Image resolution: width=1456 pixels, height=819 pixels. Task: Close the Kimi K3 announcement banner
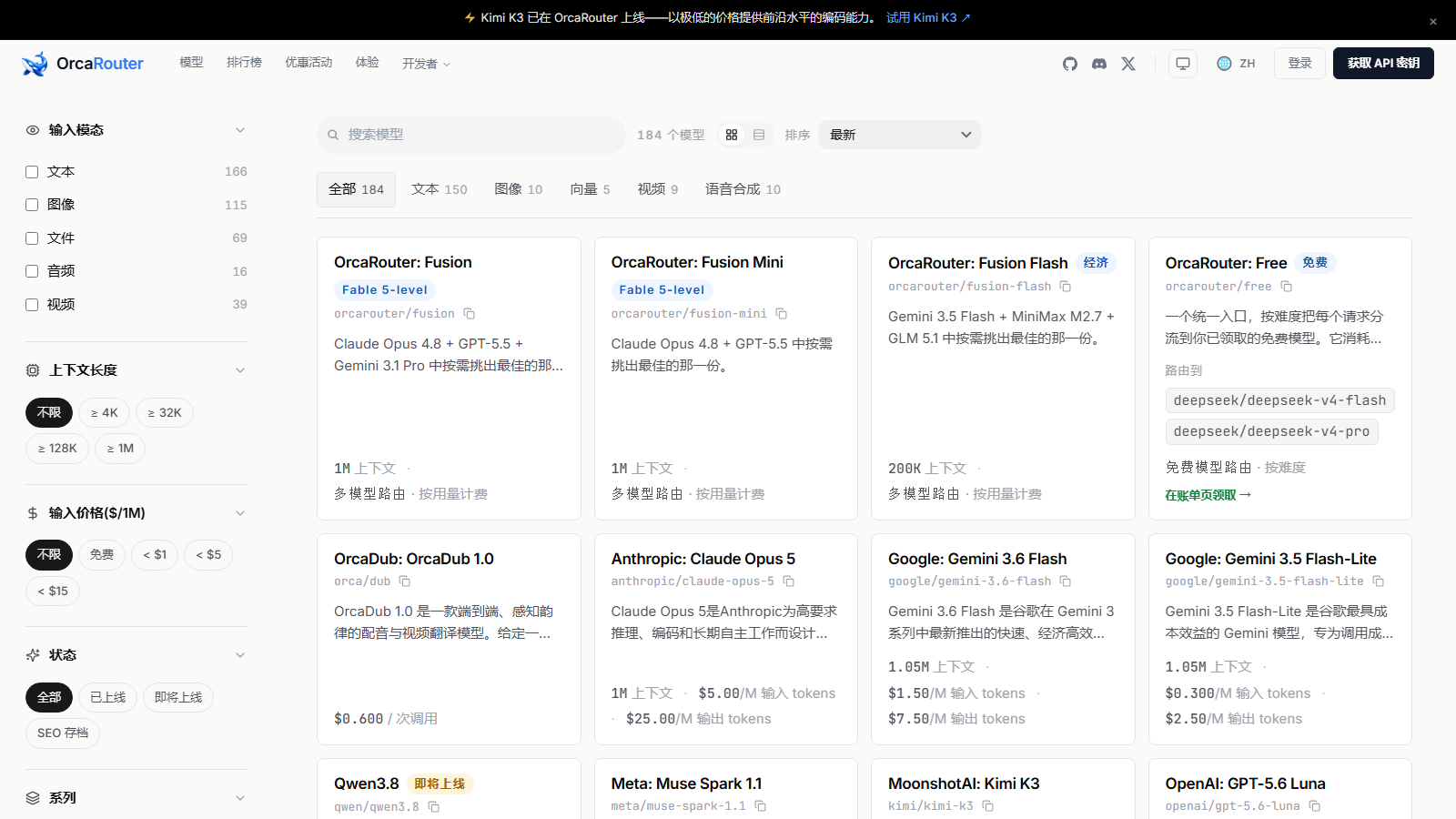(x=1433, y=21)
